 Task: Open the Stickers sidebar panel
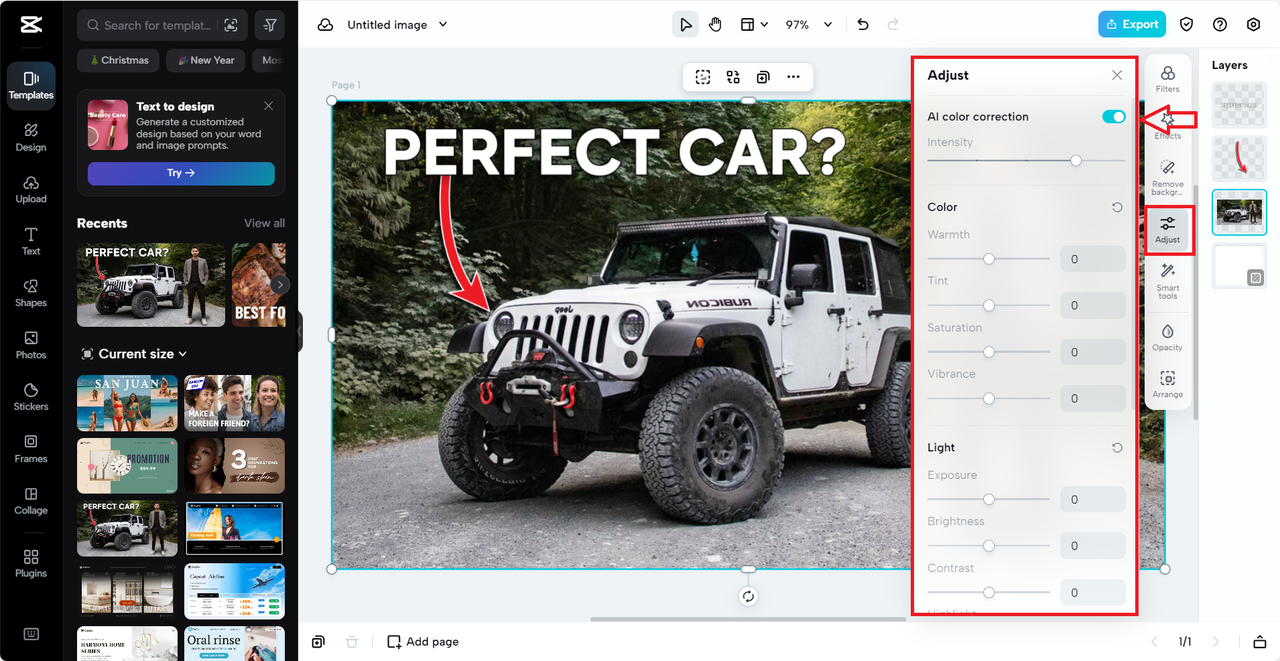(31, 397)
